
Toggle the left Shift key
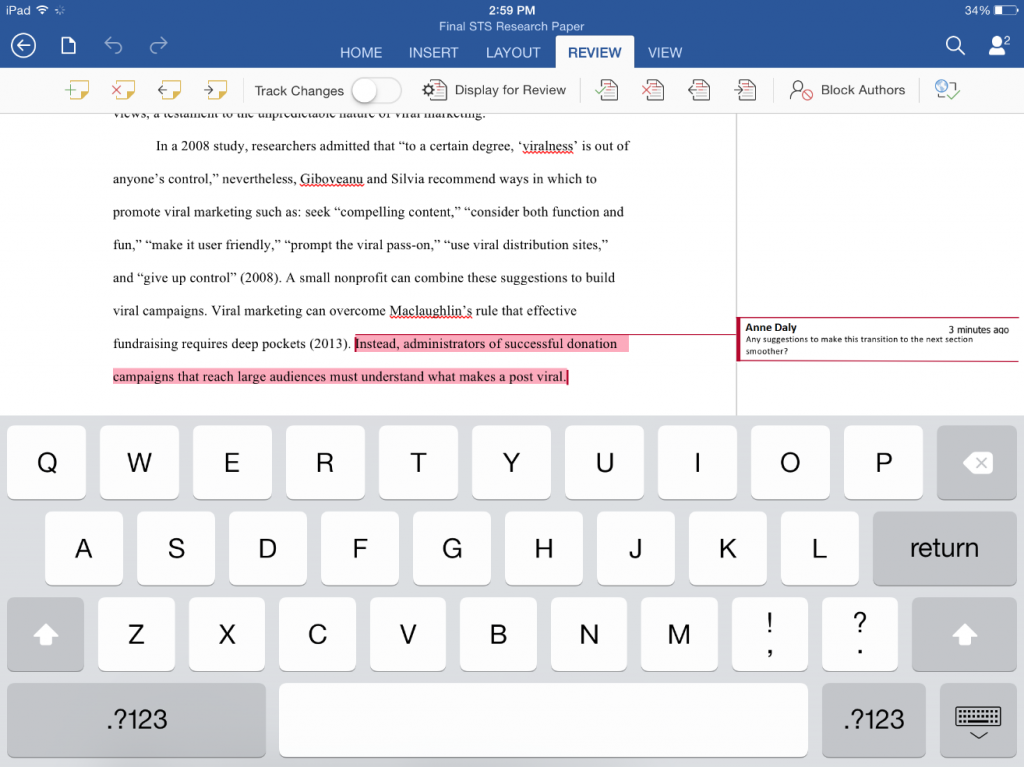click(45, 634)
